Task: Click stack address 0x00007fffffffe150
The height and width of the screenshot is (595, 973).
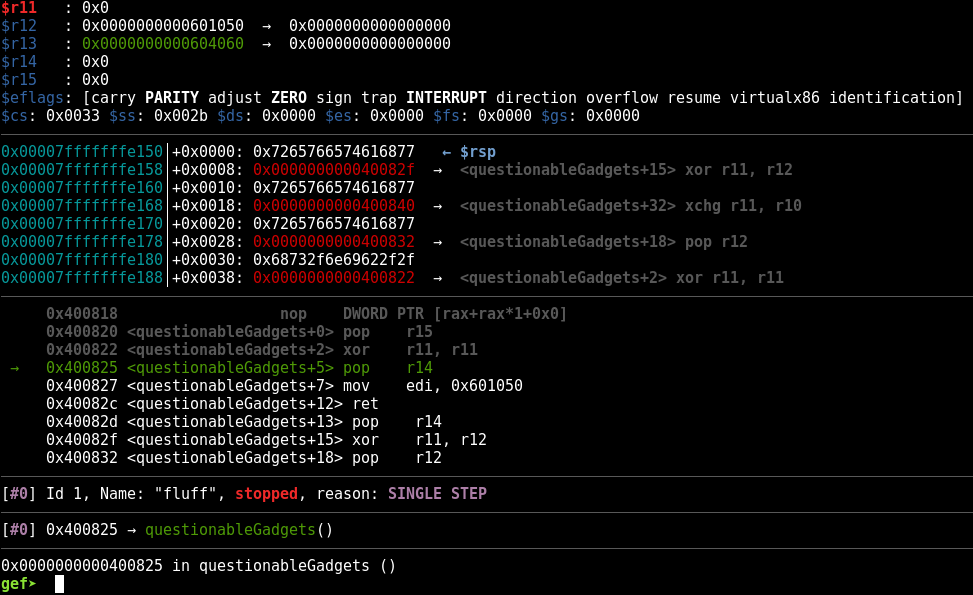Action: coord(82,151)
